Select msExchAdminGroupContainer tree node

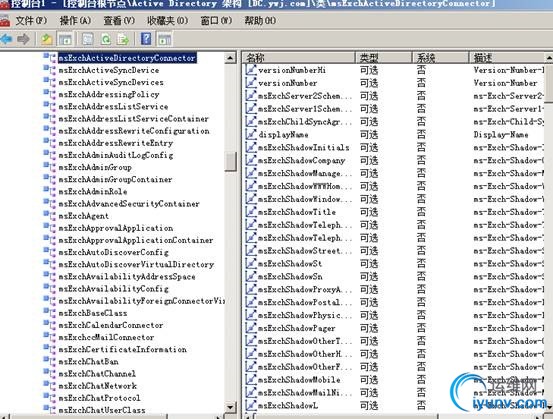pyautogui.click(x=115, y=179)
